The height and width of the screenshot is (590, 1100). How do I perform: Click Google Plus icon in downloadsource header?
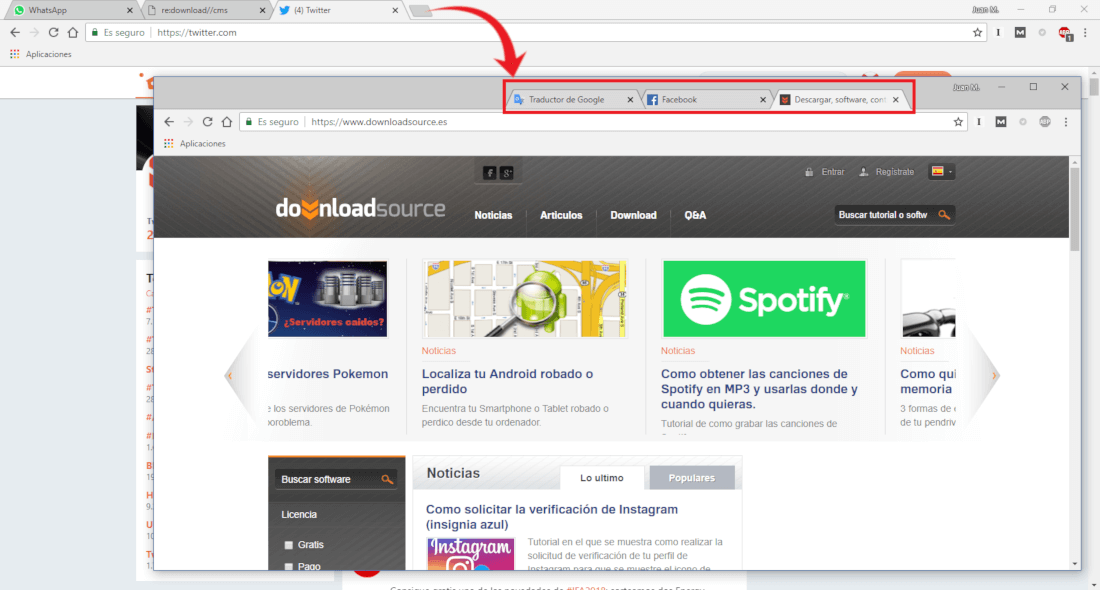[507, 173]
